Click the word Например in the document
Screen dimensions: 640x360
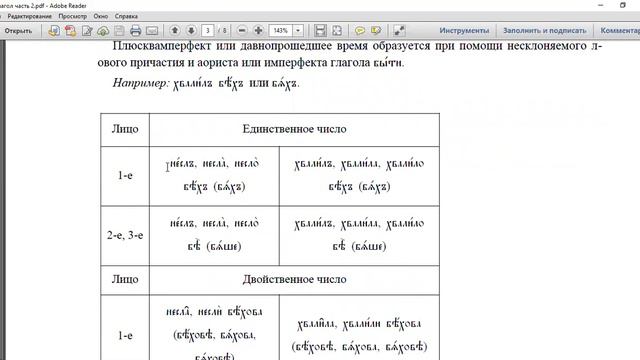[x=140, y=83]
